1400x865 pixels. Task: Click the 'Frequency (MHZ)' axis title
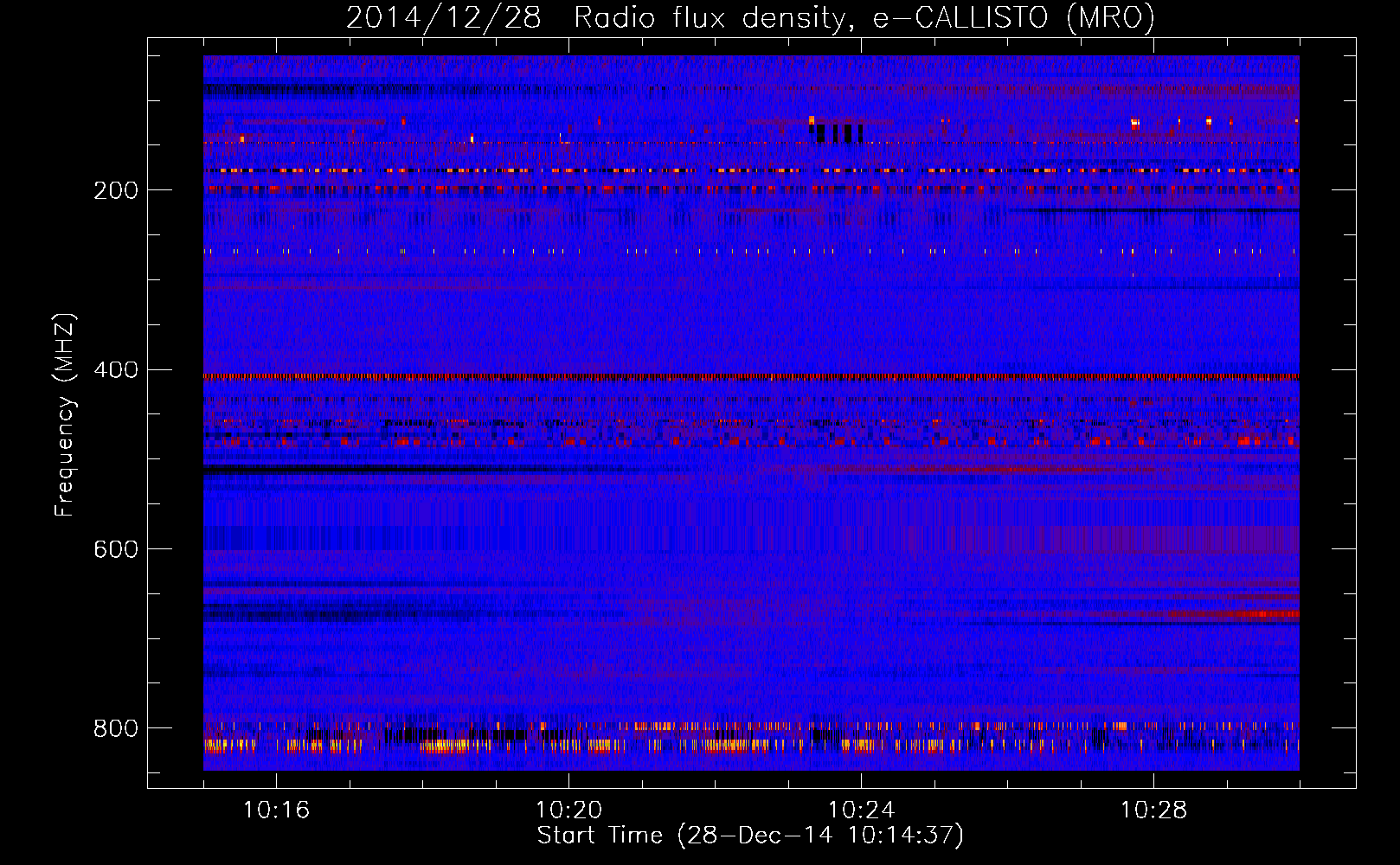pos(65,414)
